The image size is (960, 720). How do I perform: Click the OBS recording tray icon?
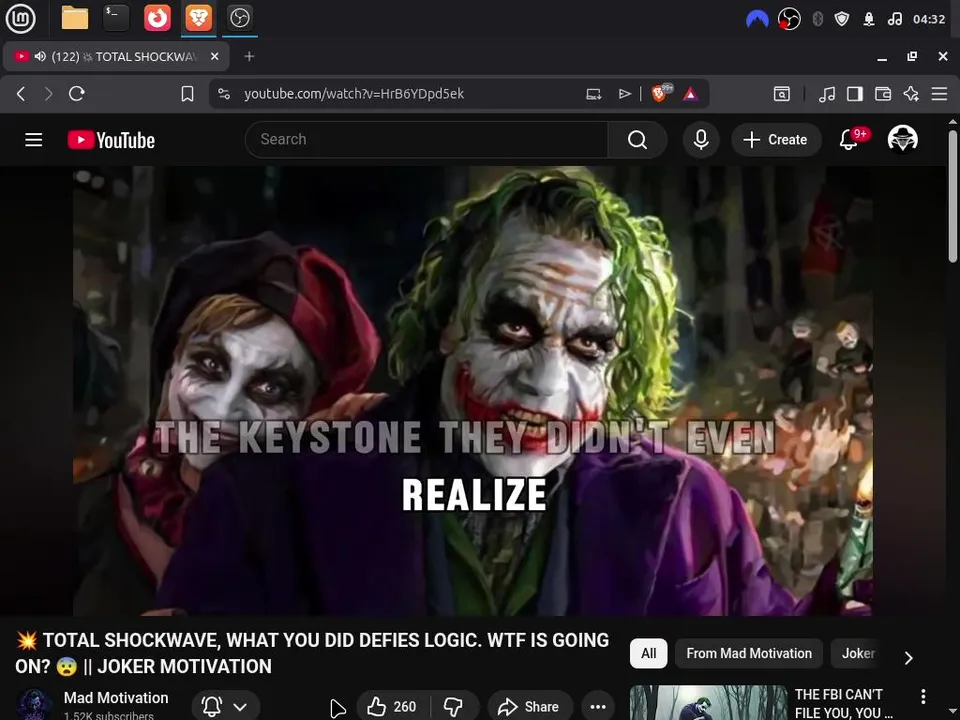[x=789, y=19]
